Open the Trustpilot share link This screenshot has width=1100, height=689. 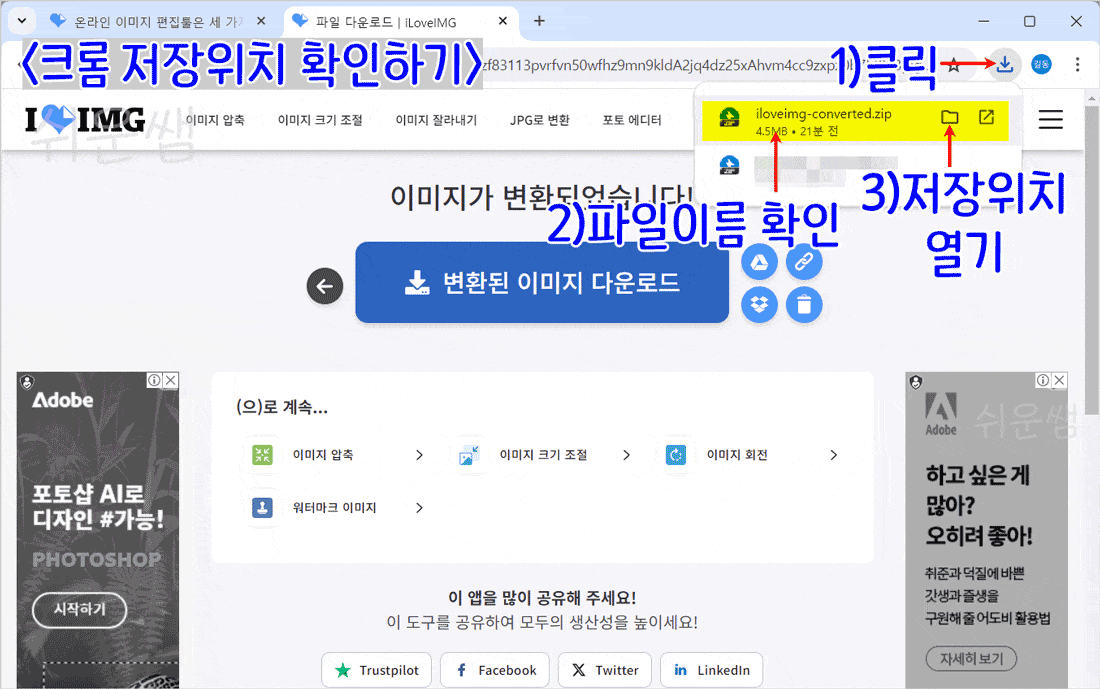[376, 670]
